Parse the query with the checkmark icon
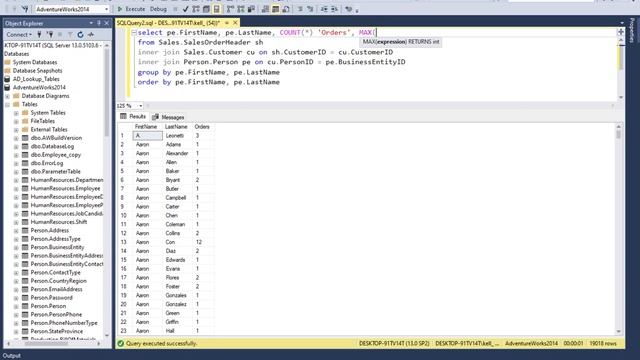The image size is (640, 360). [186, 9]
